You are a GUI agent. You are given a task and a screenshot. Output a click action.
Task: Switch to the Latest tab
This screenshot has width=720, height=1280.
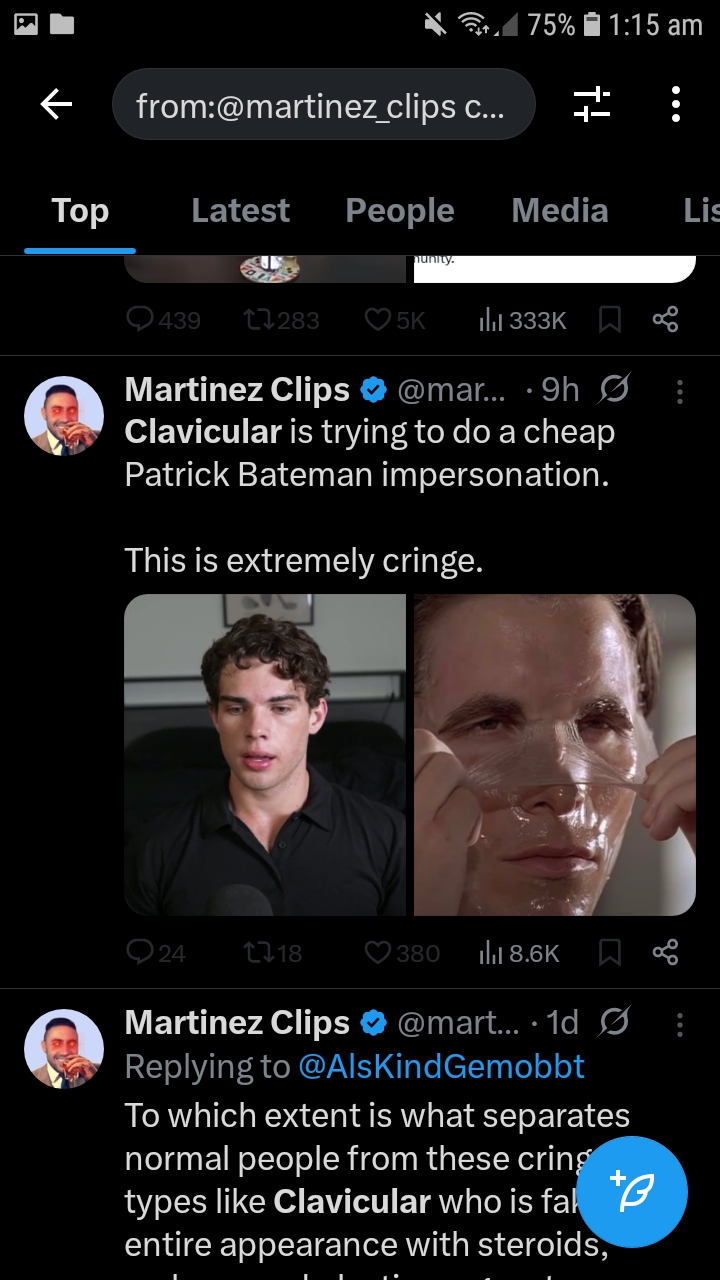coord(240,211)
